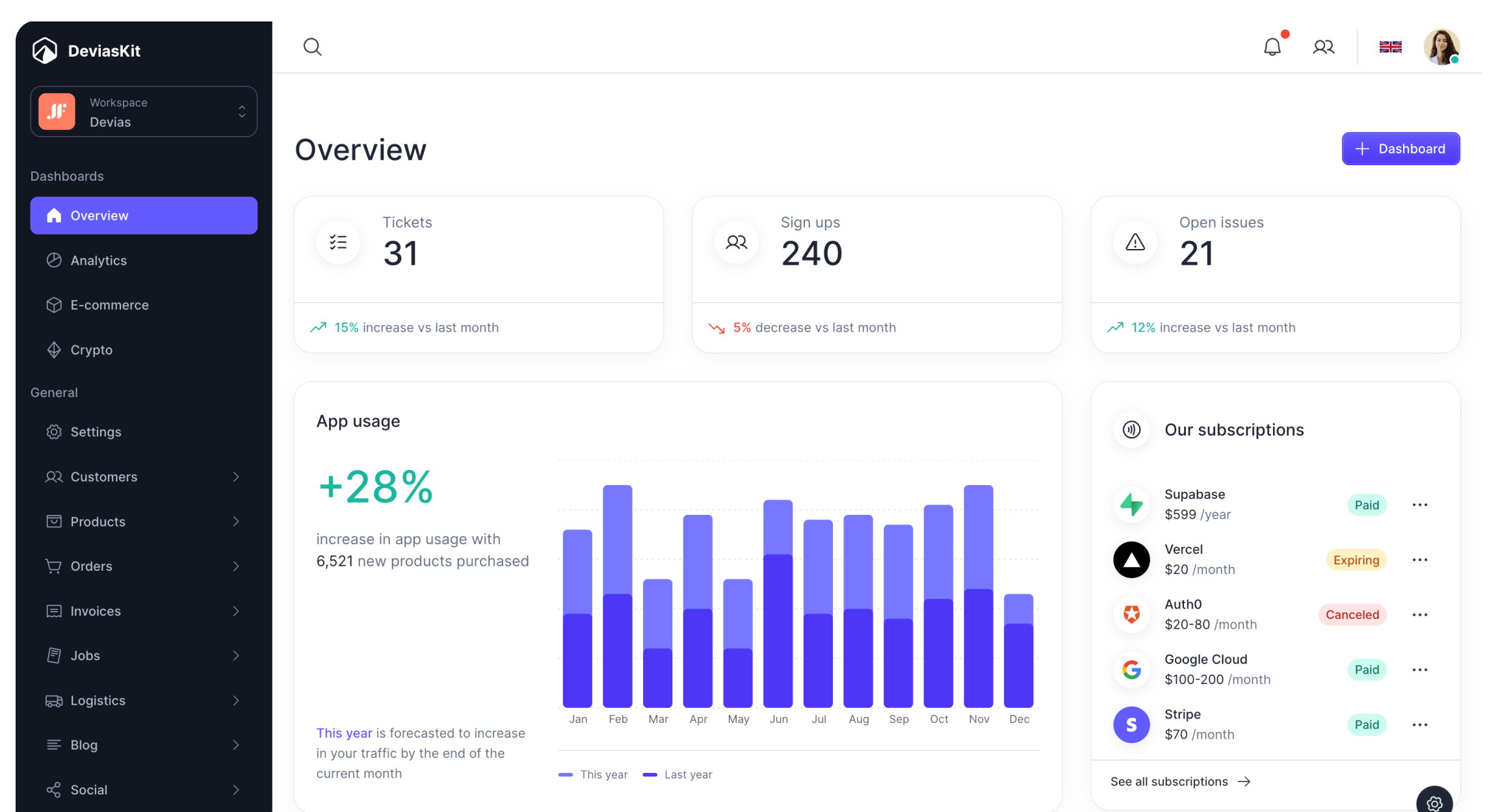Open the Crypto dashboard
This screenshot has width=1498, height=812.
91,350
